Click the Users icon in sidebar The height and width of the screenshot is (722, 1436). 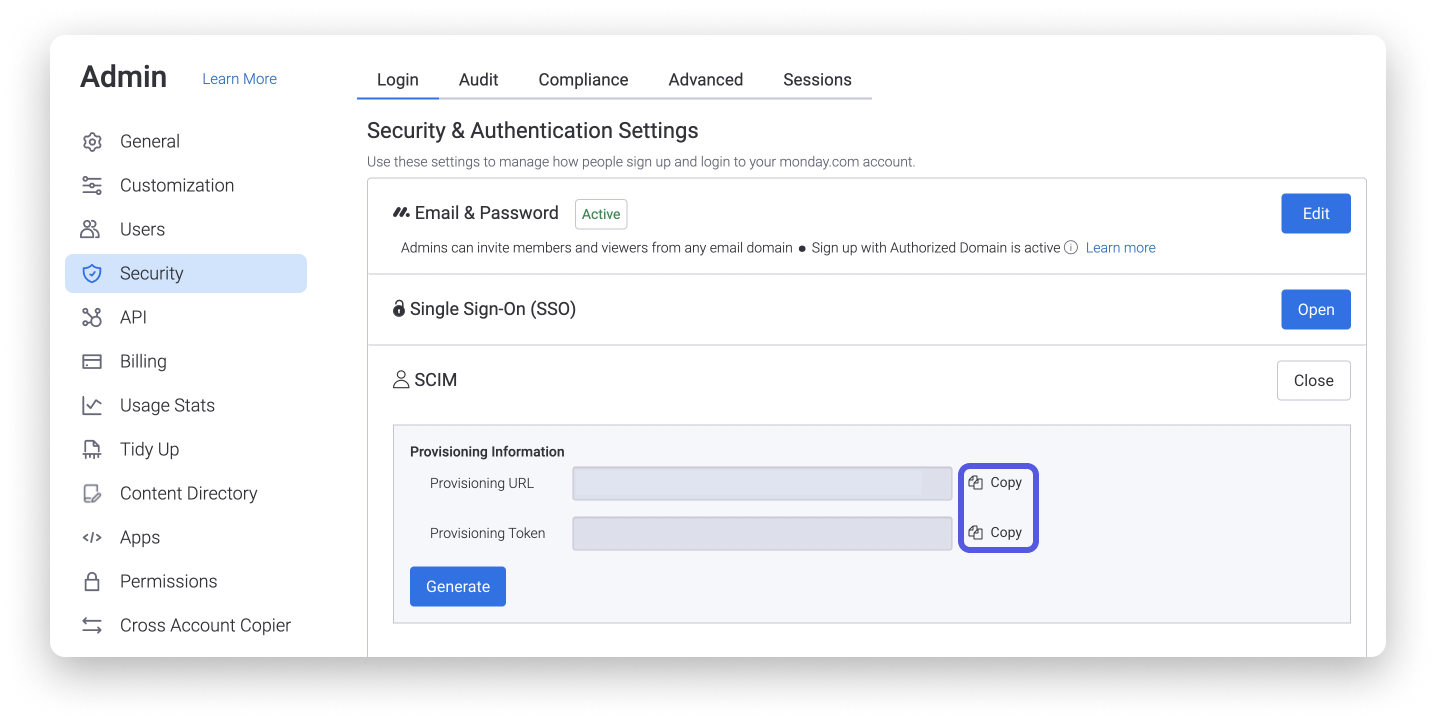coord(92,229)
